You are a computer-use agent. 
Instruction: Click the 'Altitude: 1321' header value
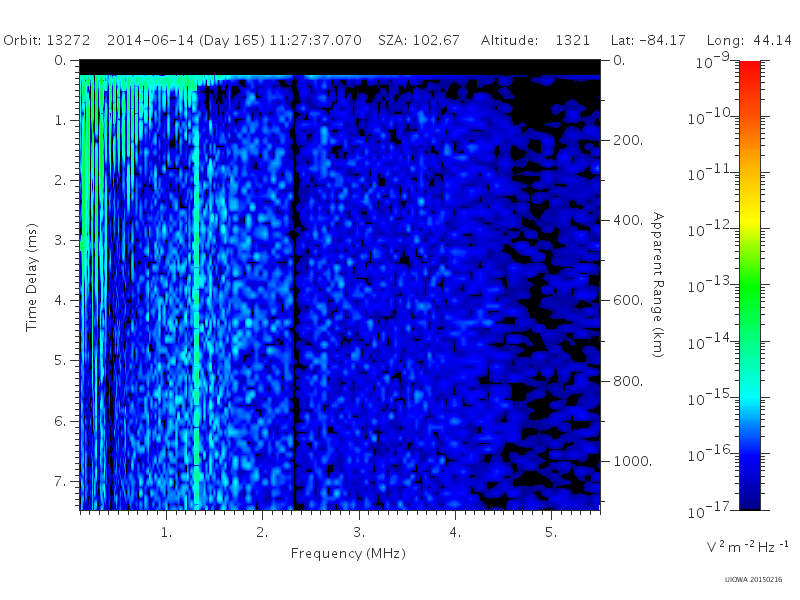535,40
